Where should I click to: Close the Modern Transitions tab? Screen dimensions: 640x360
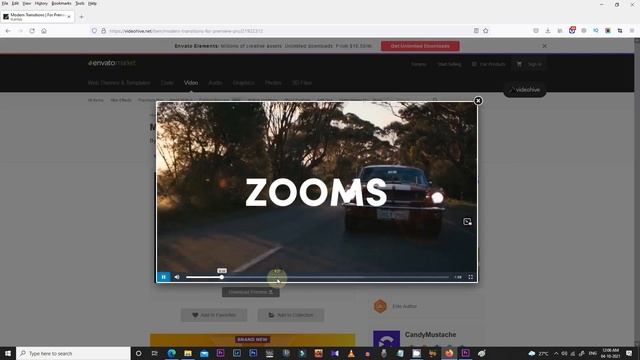(x=69, y=17)
